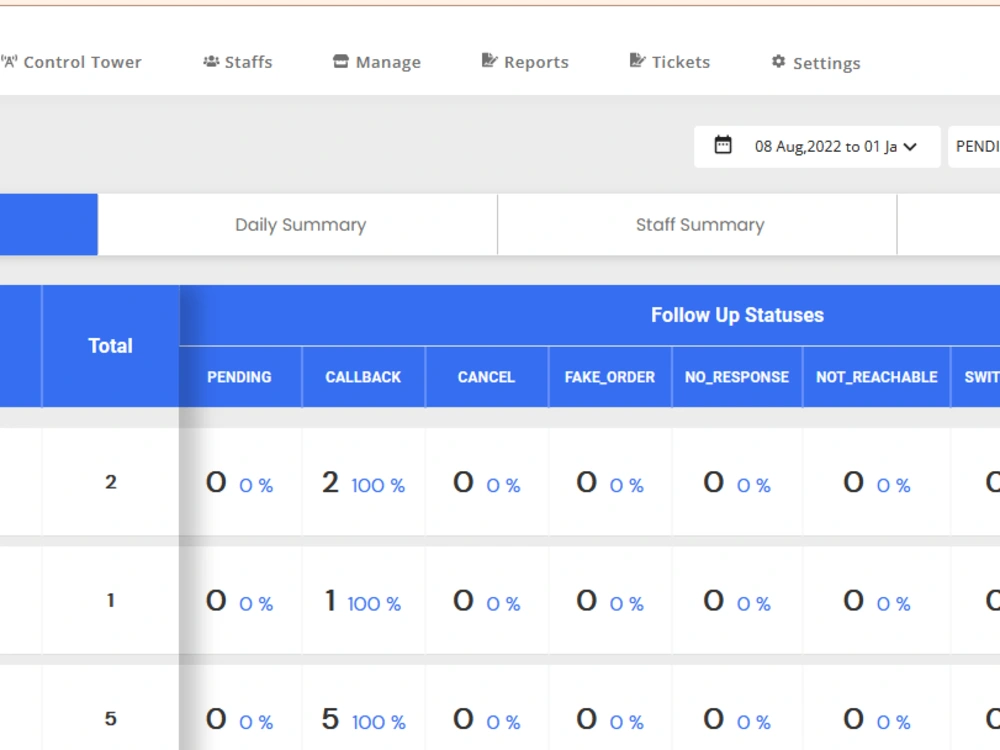Screen dimensions: 1000x750
Task: Switch to the Staff Summary tab
Action: 698,224
